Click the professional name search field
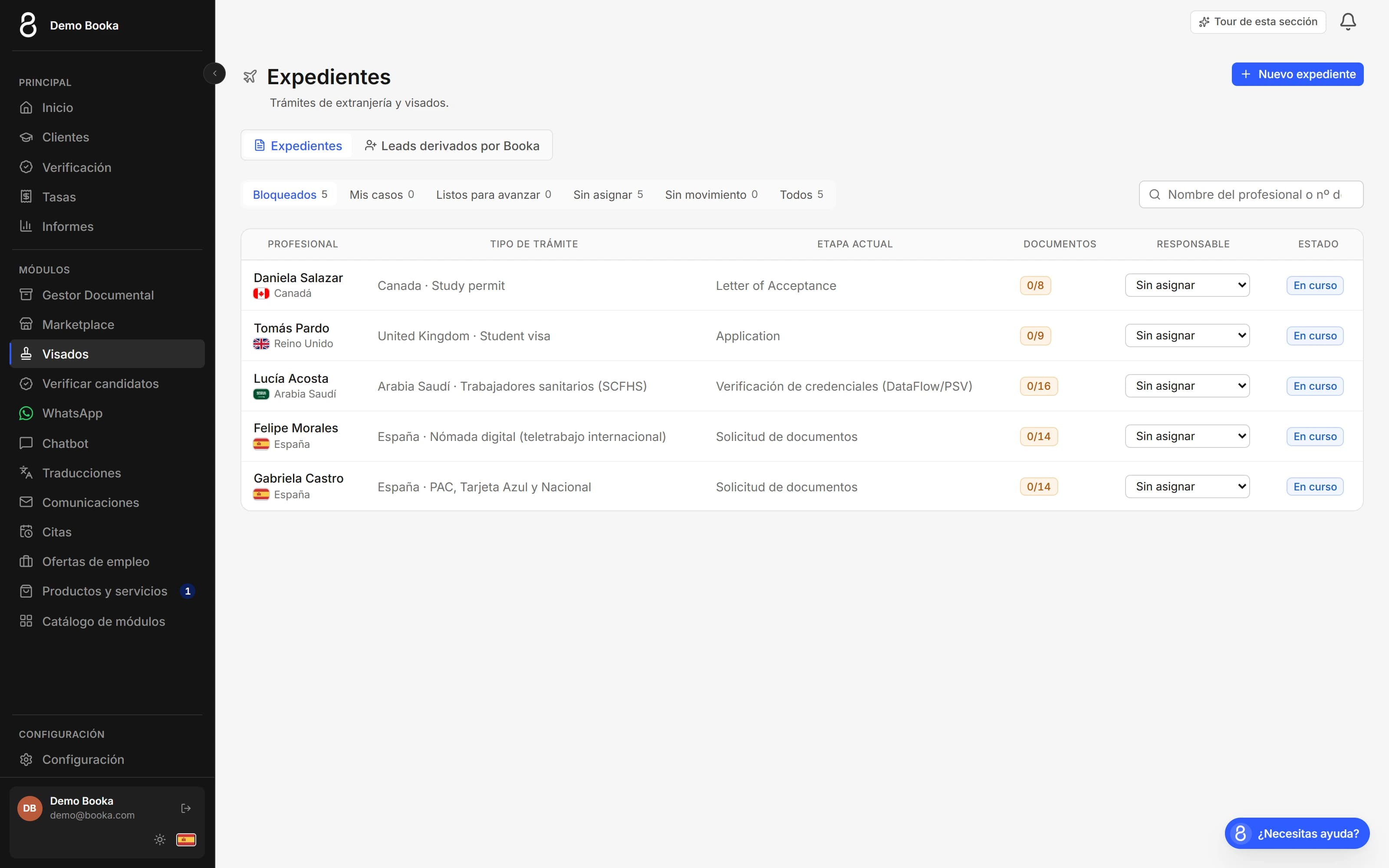This screenshot has width=1389, height=868. coord(1251,194)
